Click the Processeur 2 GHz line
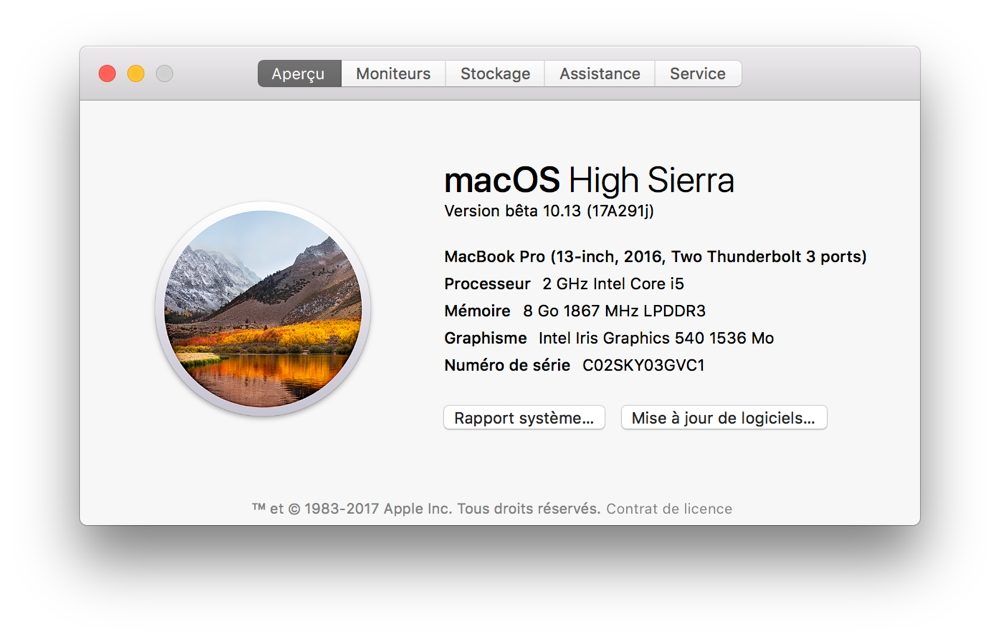This screenshot has height=640, width=1000. pos(564,284)
